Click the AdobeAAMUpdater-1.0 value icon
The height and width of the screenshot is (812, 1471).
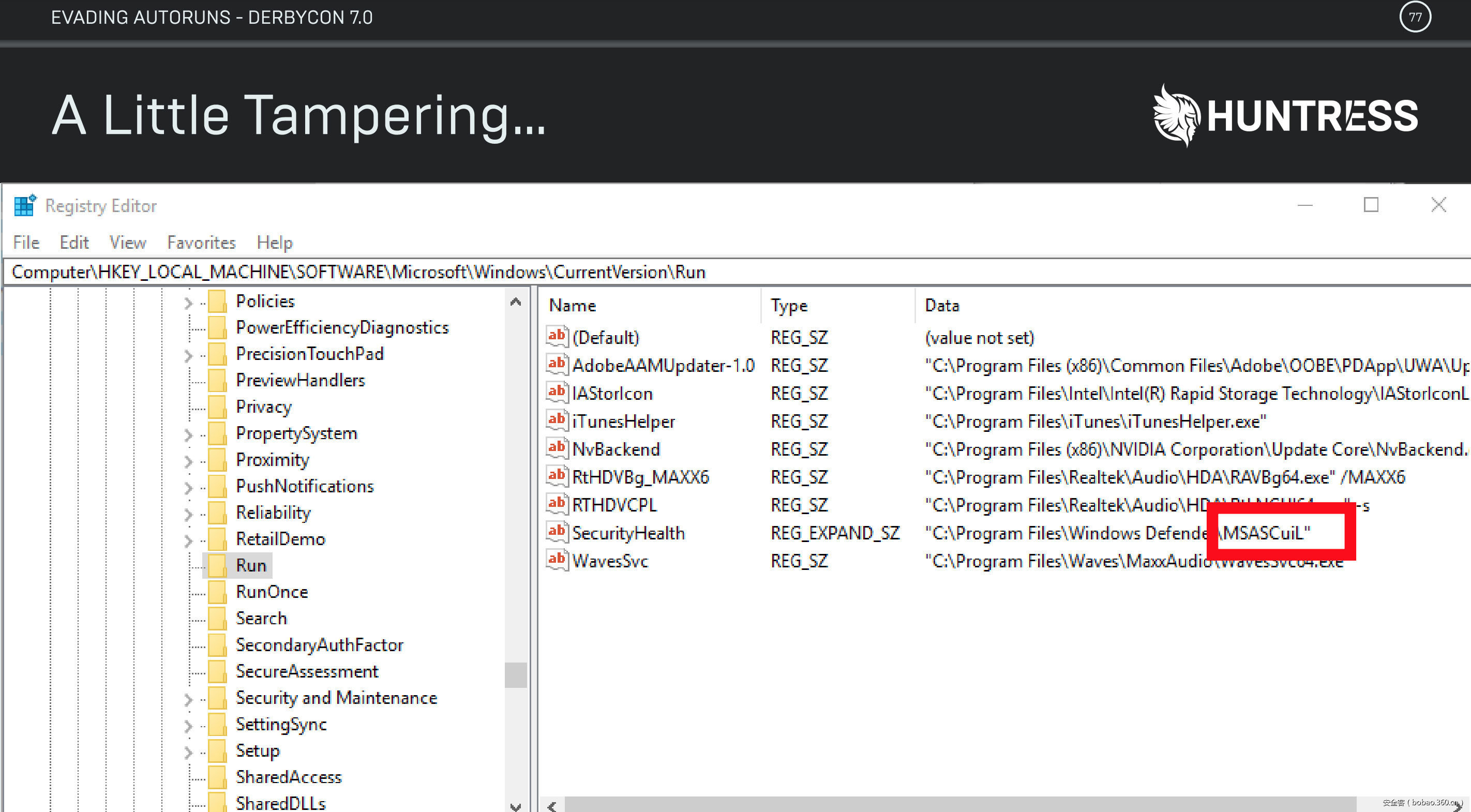click(557, 364)
